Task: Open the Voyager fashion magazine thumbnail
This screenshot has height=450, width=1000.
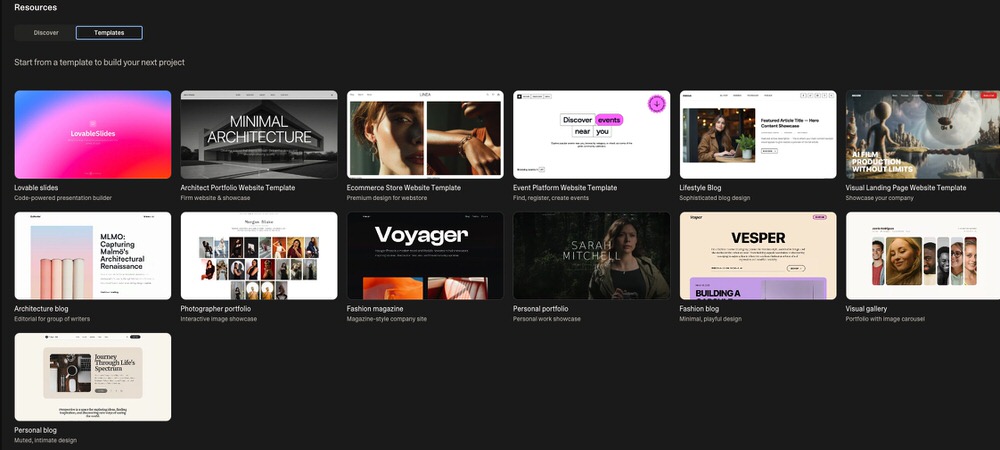Action: 425,256
